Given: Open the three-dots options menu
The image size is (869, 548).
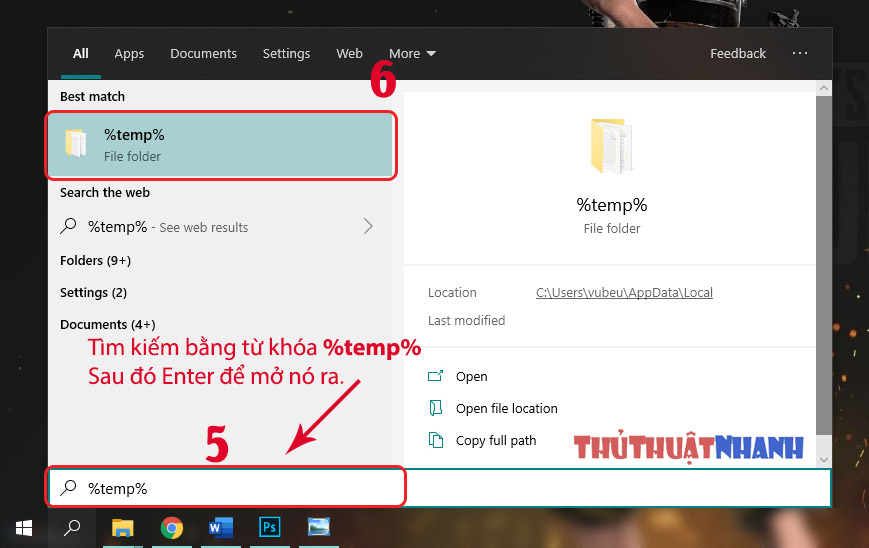Looking at the screenshot, I should pos(800,53).
